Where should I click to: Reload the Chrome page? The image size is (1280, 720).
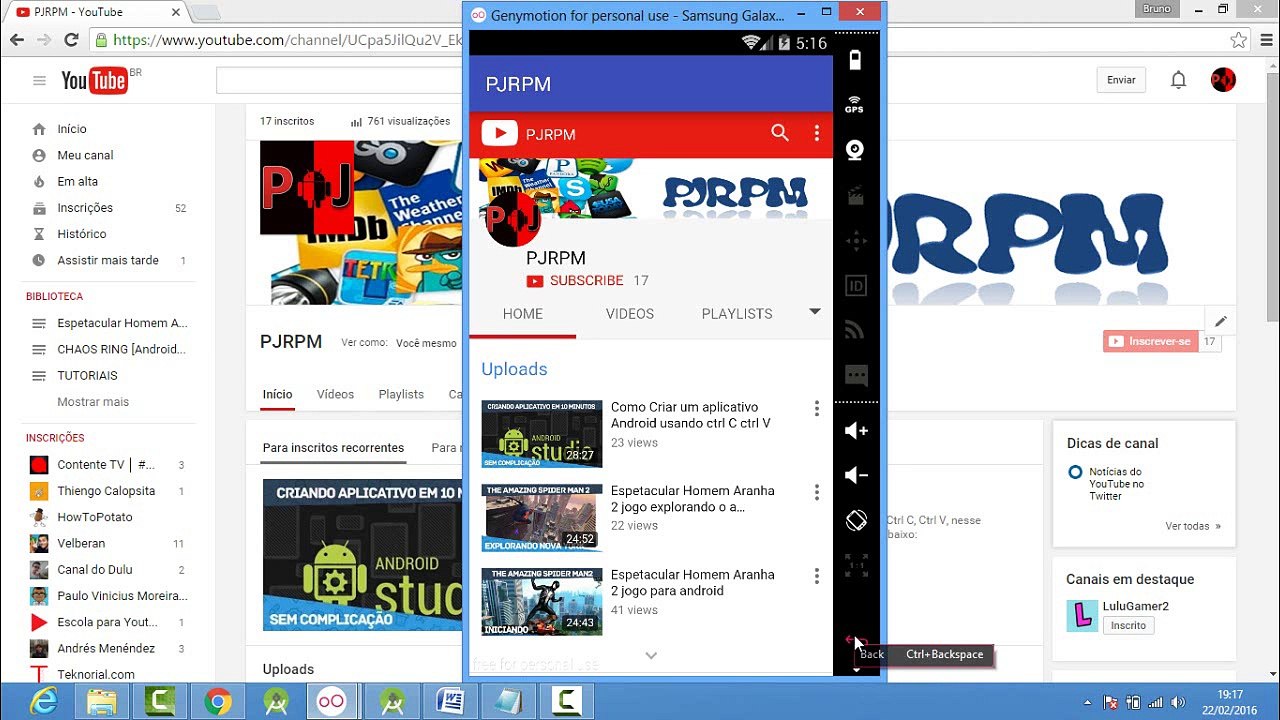(x=71, y=40)
